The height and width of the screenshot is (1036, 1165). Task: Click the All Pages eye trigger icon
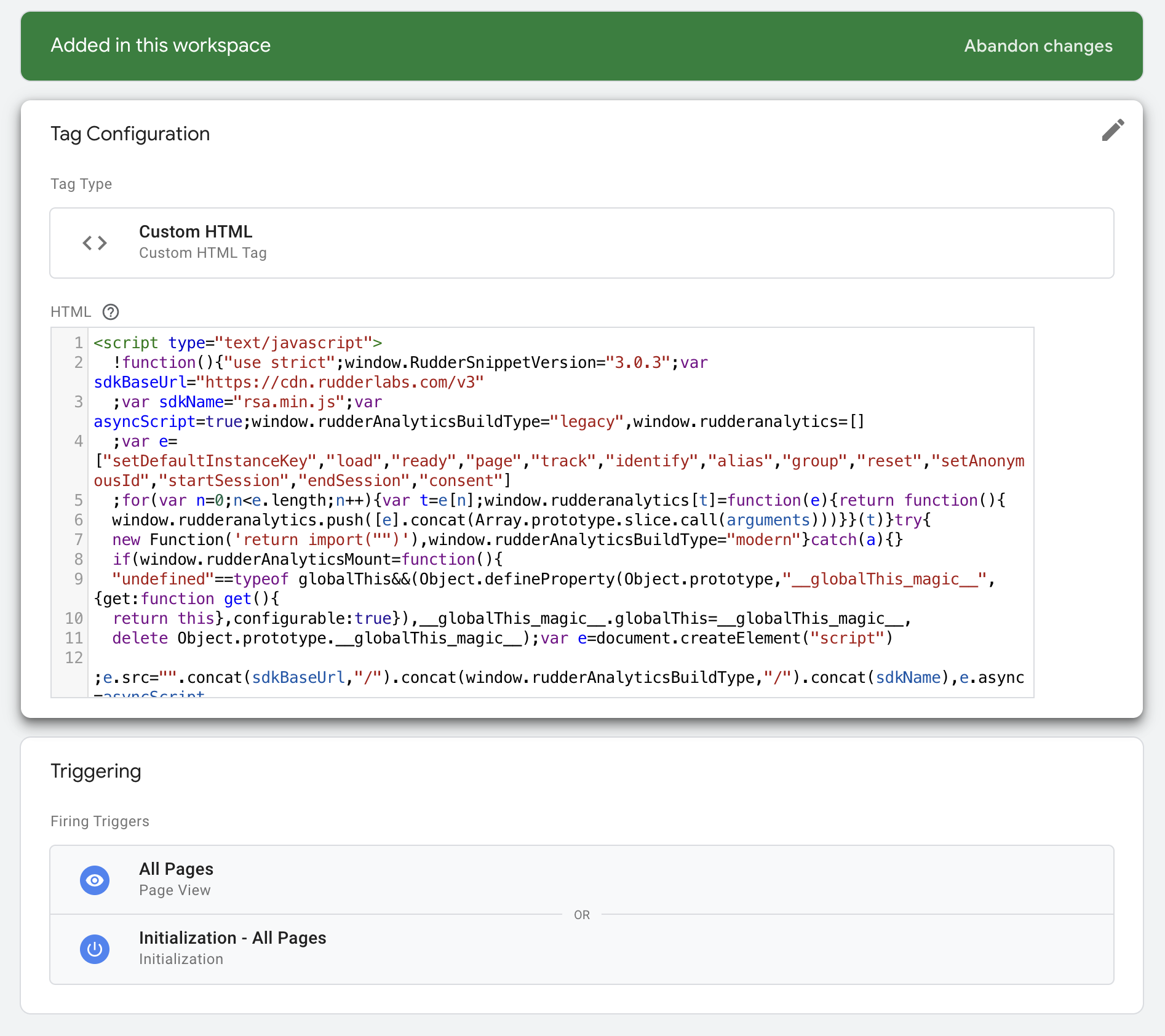(95, 880)
